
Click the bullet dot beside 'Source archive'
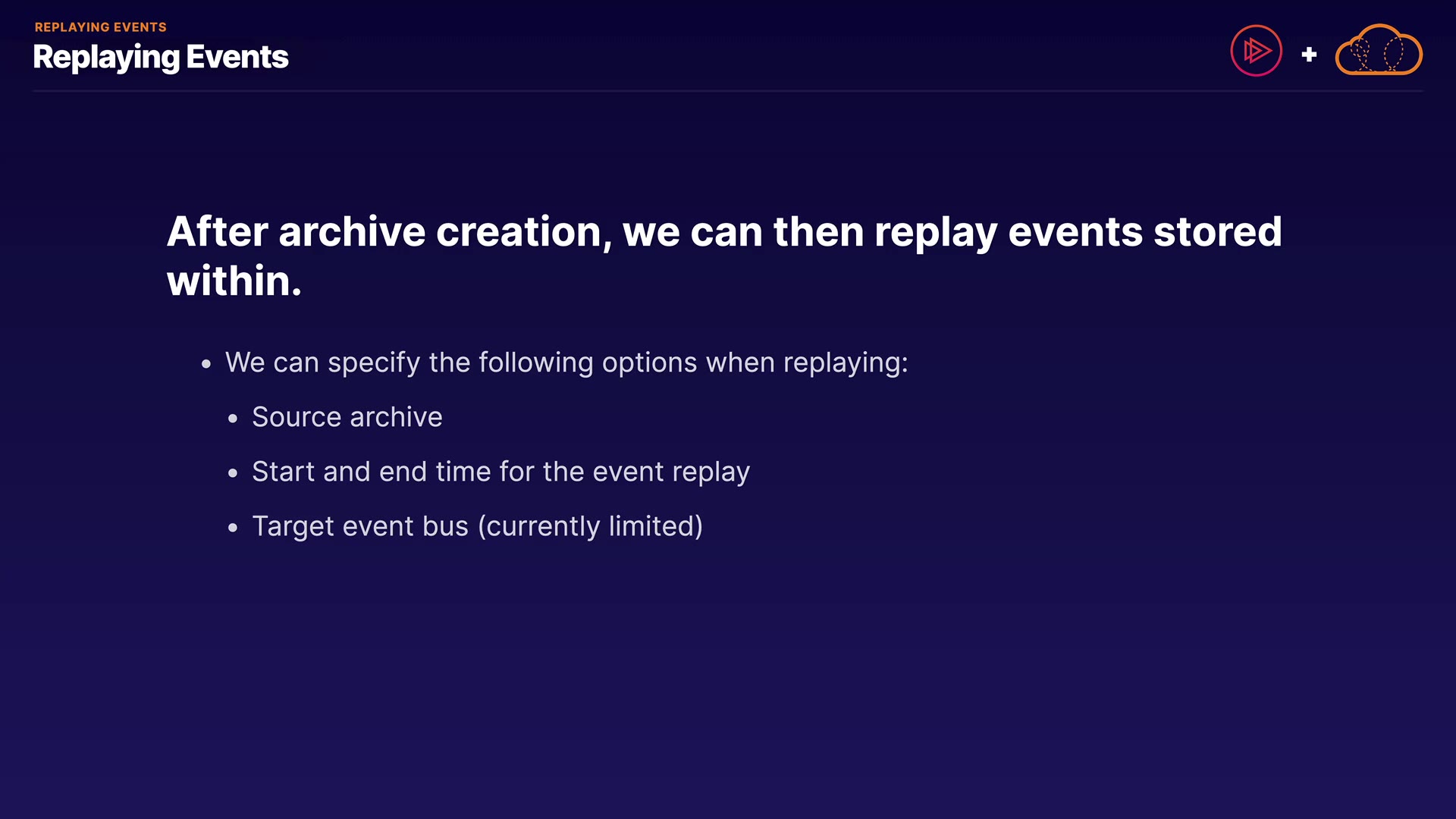(233, 419)
